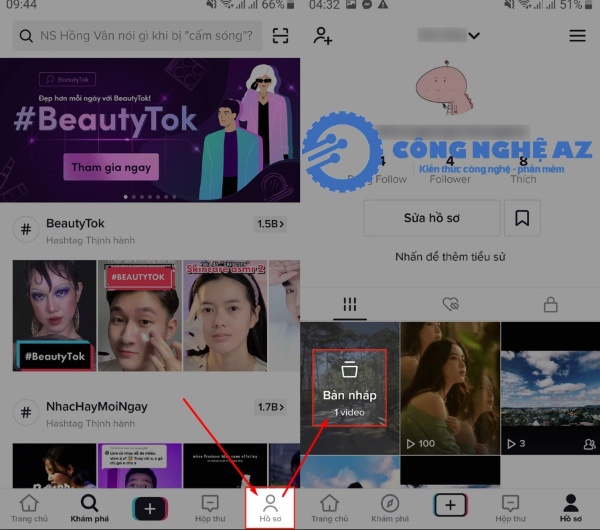This screenshot has height=530, width=600.
Task: Tap 'Nhấn để thêm tiểu sử' text
Action: [x=450, y=257]
